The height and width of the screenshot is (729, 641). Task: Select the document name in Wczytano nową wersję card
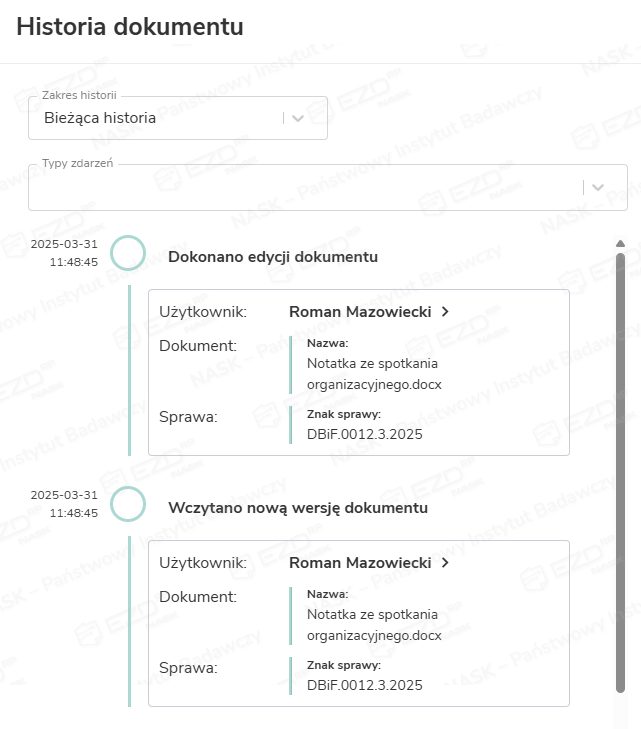[373, 624]
